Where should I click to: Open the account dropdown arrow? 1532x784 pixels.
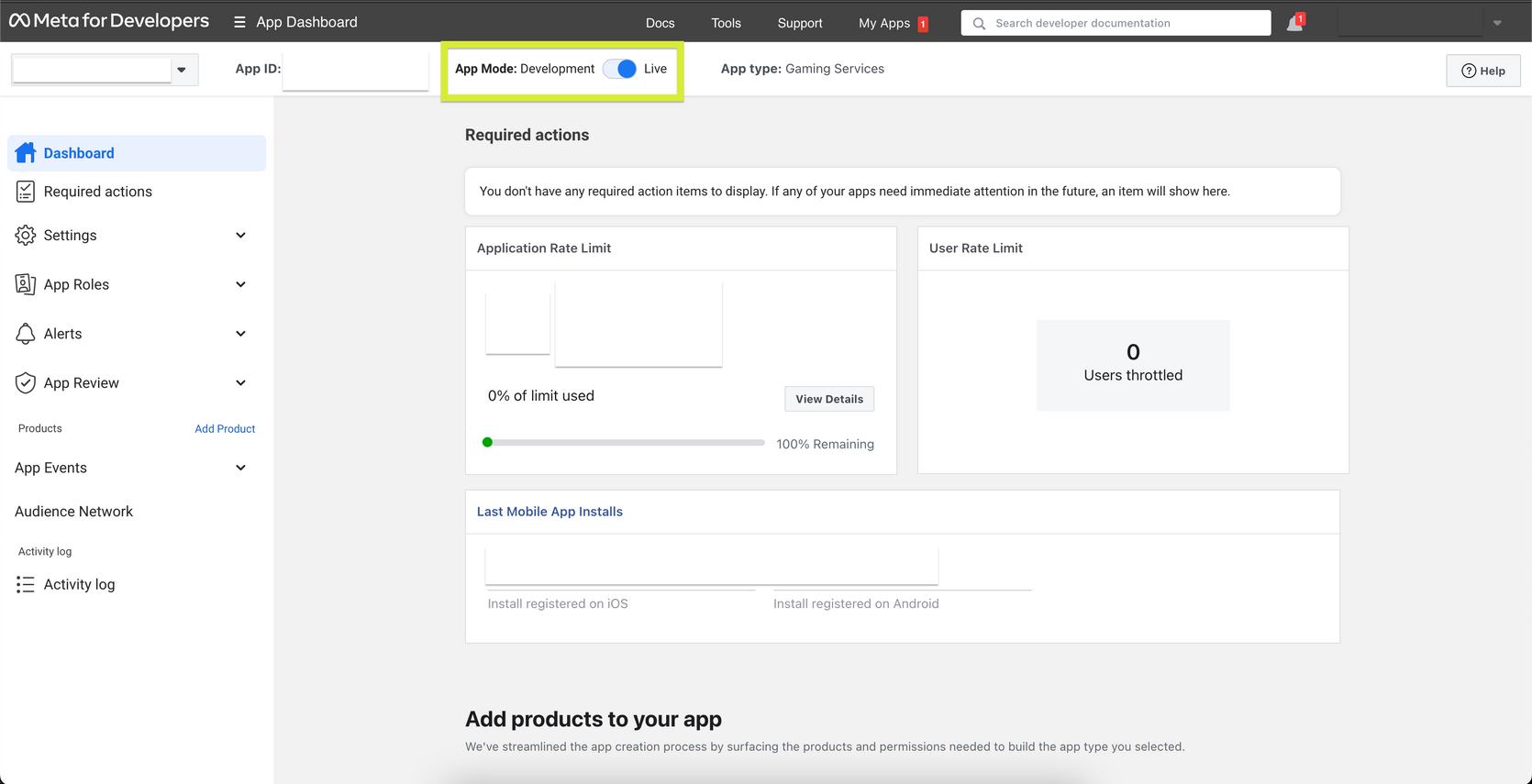coord(1497,23)
